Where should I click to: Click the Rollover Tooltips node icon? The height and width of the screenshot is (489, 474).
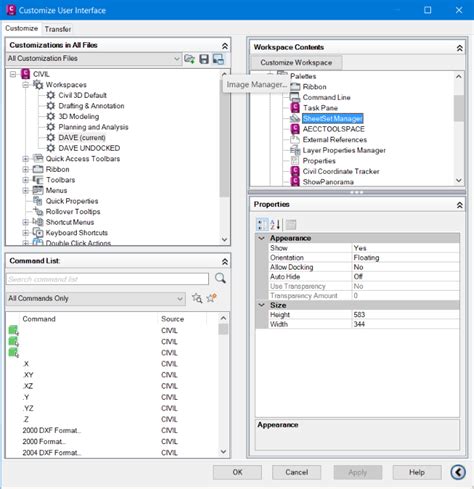[39, 211]
